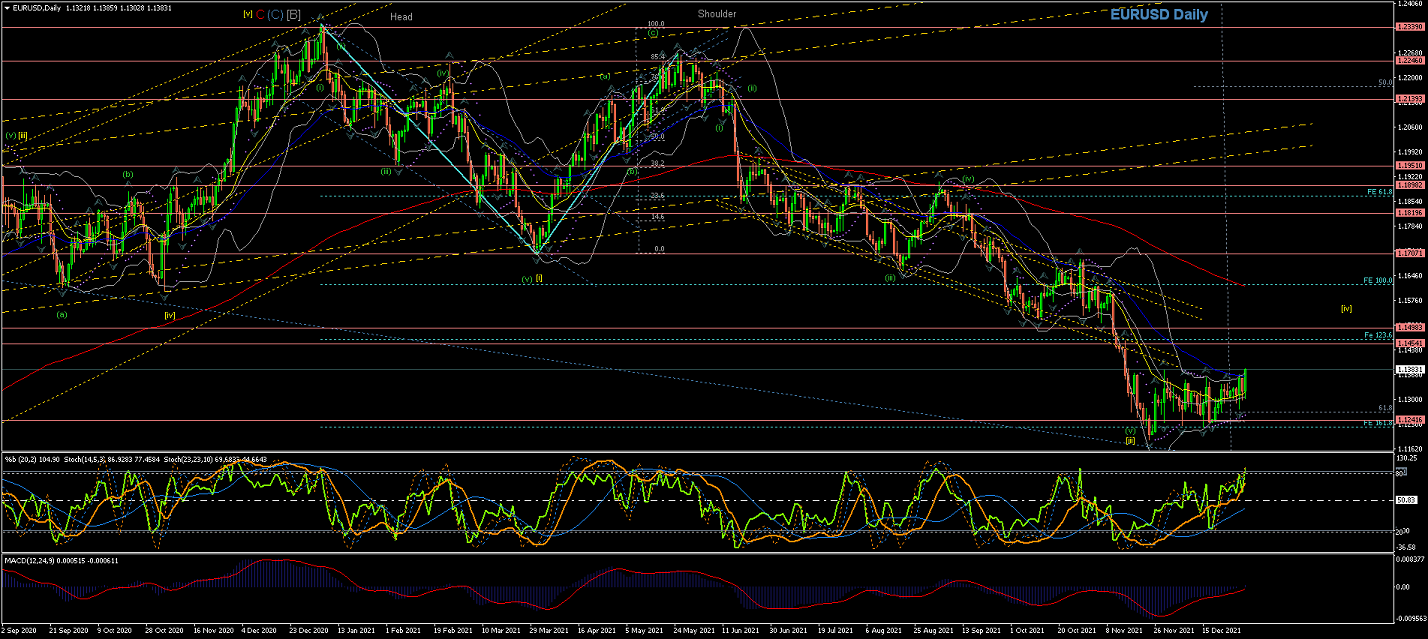
Task: Click the "Head" pattern text label
Action: pyautogui.click(x=401, y=17)
